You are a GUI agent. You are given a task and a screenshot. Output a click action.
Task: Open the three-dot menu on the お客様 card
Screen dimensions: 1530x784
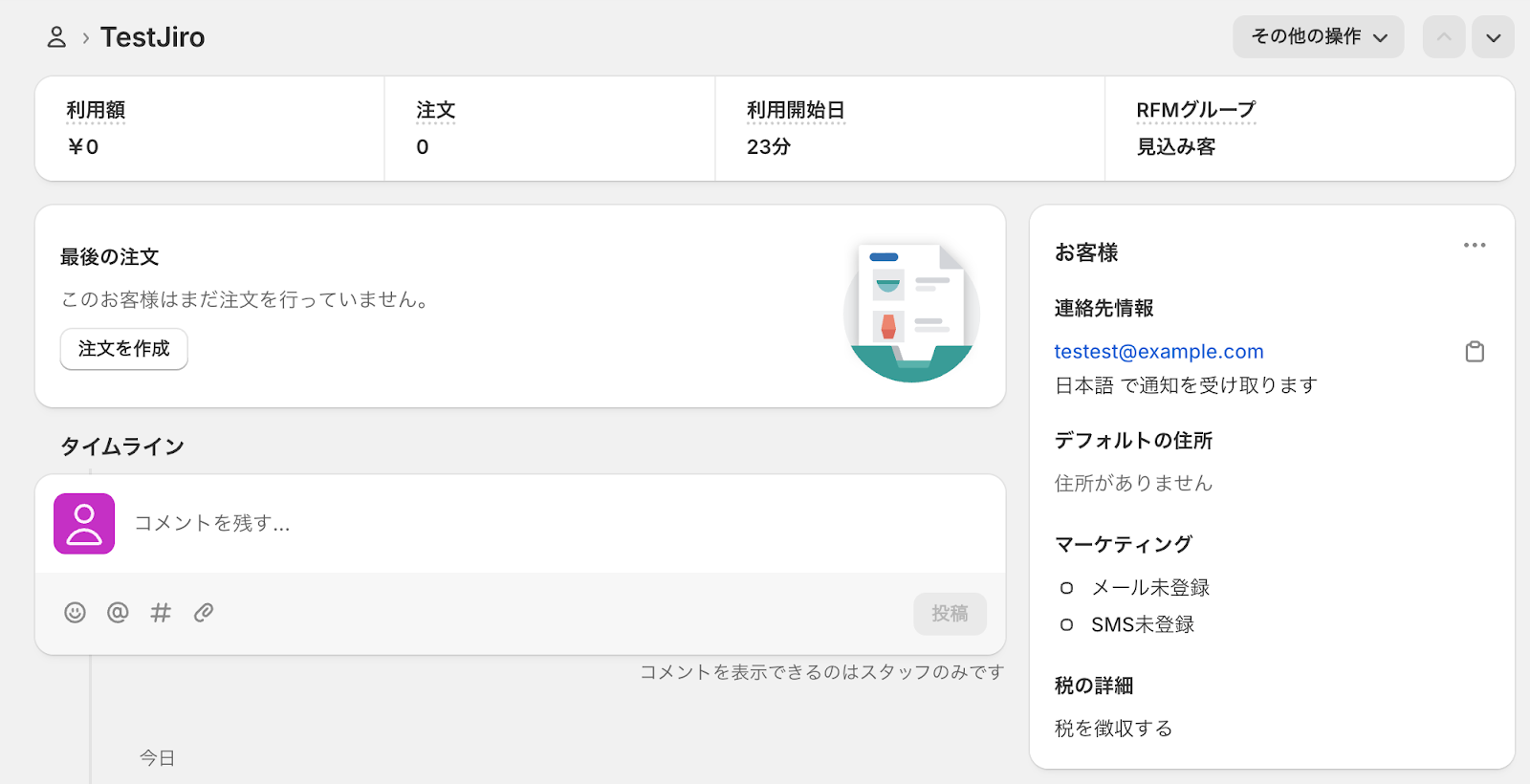coord(1475,246)
